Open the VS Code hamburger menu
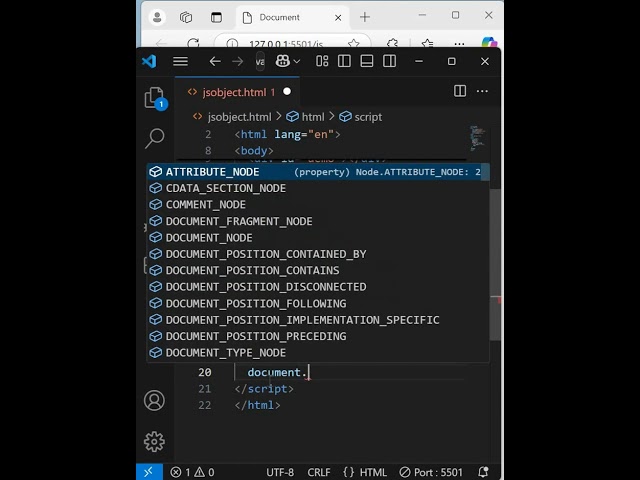The width and height of the screenshot is (640, 480). (180, 62)
